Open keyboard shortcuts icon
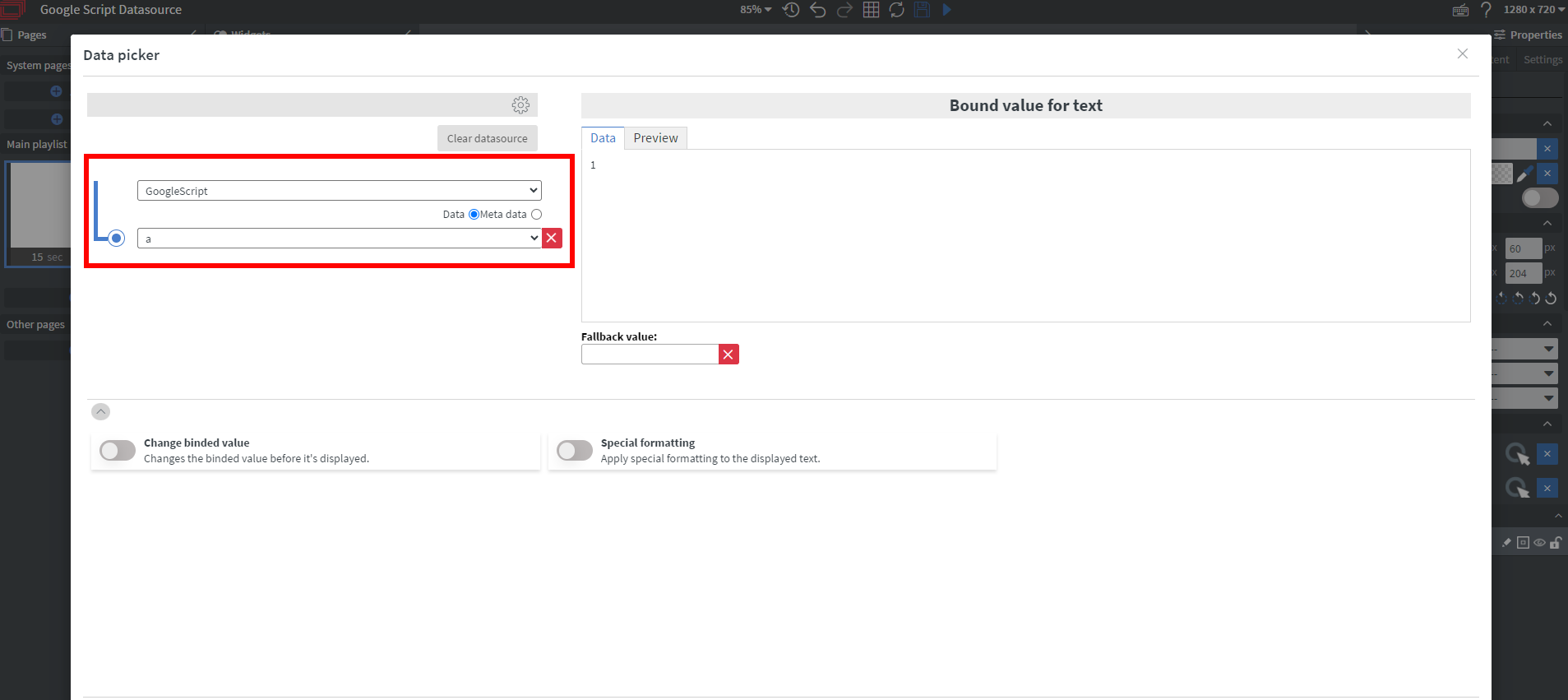The height and width of the screenshot is (700, 1568). click(x=1460, y=10)
